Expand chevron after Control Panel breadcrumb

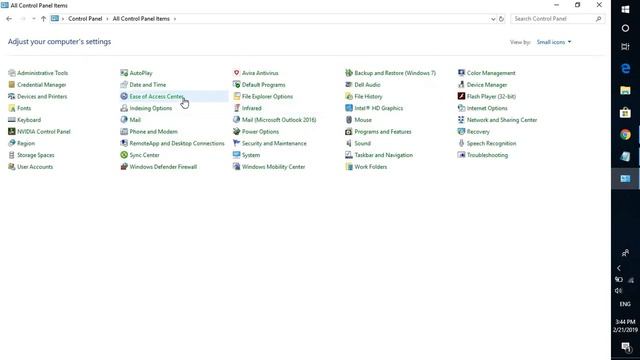click(107, 19)
